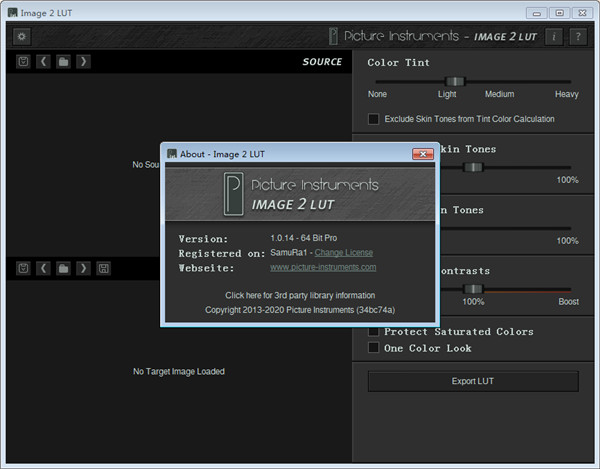This screenshot has height=469, width=600.
Task: Open www.picture-instruments.com link
Action: pyautogui.click(x=323, y=267)
